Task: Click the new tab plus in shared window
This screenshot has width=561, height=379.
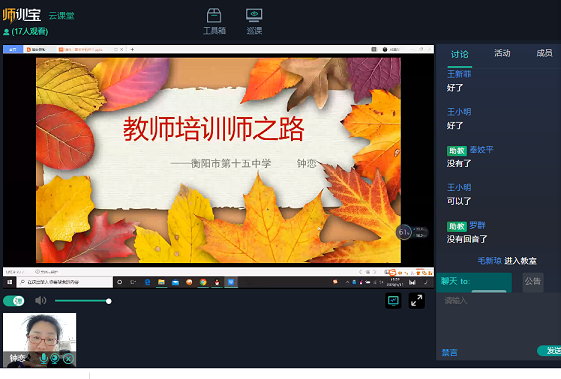Action: pyautogui.click(x=132, y=49)
